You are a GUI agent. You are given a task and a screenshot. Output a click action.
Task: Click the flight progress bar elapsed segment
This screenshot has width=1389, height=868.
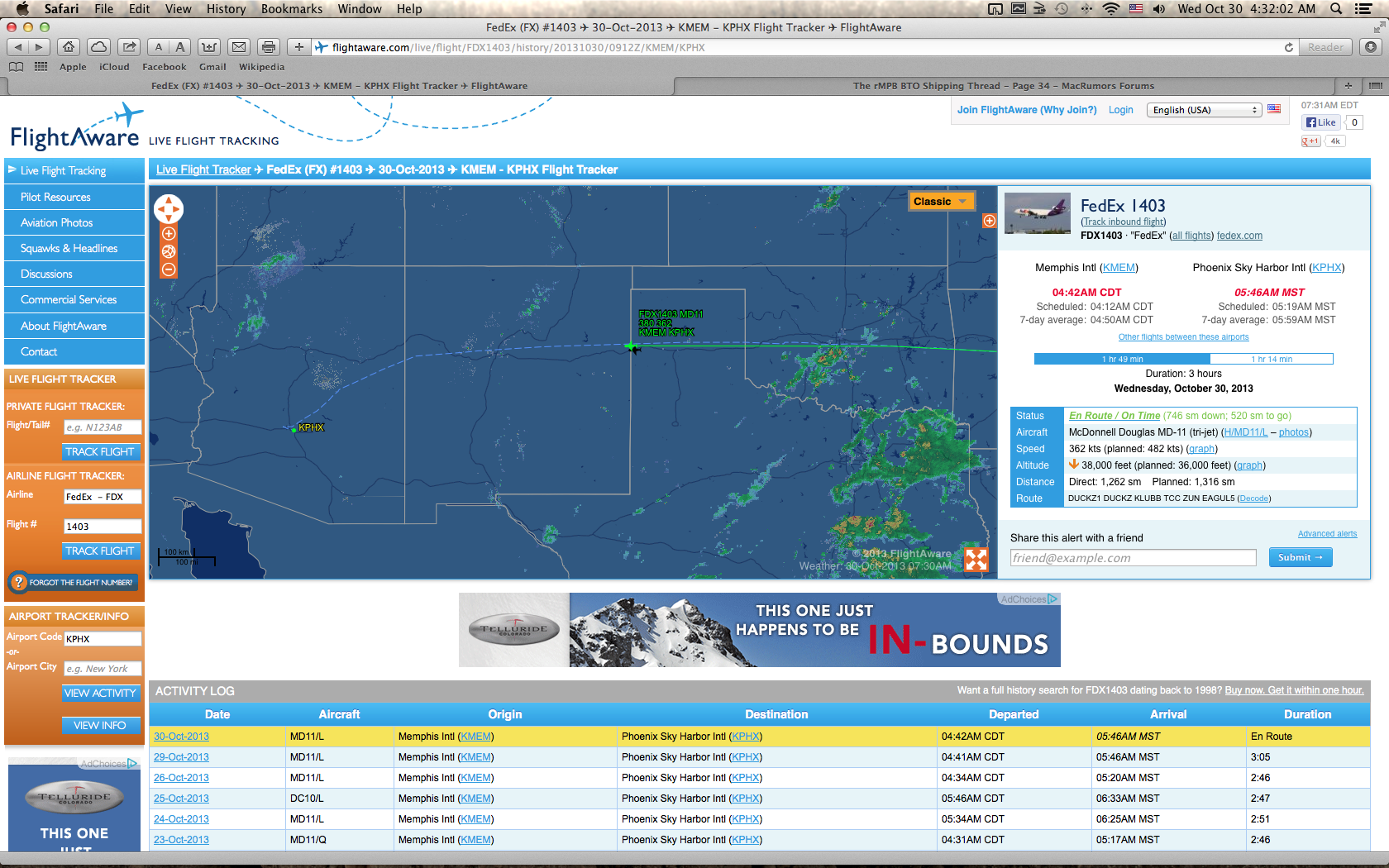click(1122, 359)
